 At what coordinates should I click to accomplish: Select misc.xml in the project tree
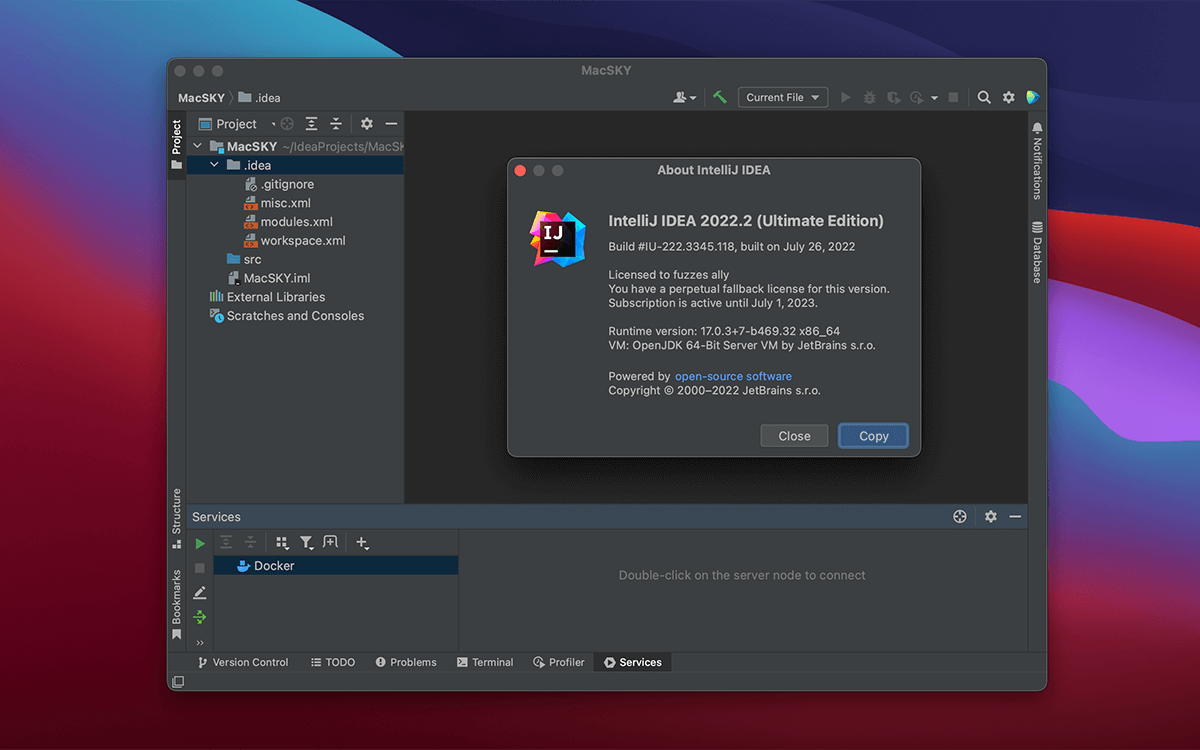click(x=278, y=203)
